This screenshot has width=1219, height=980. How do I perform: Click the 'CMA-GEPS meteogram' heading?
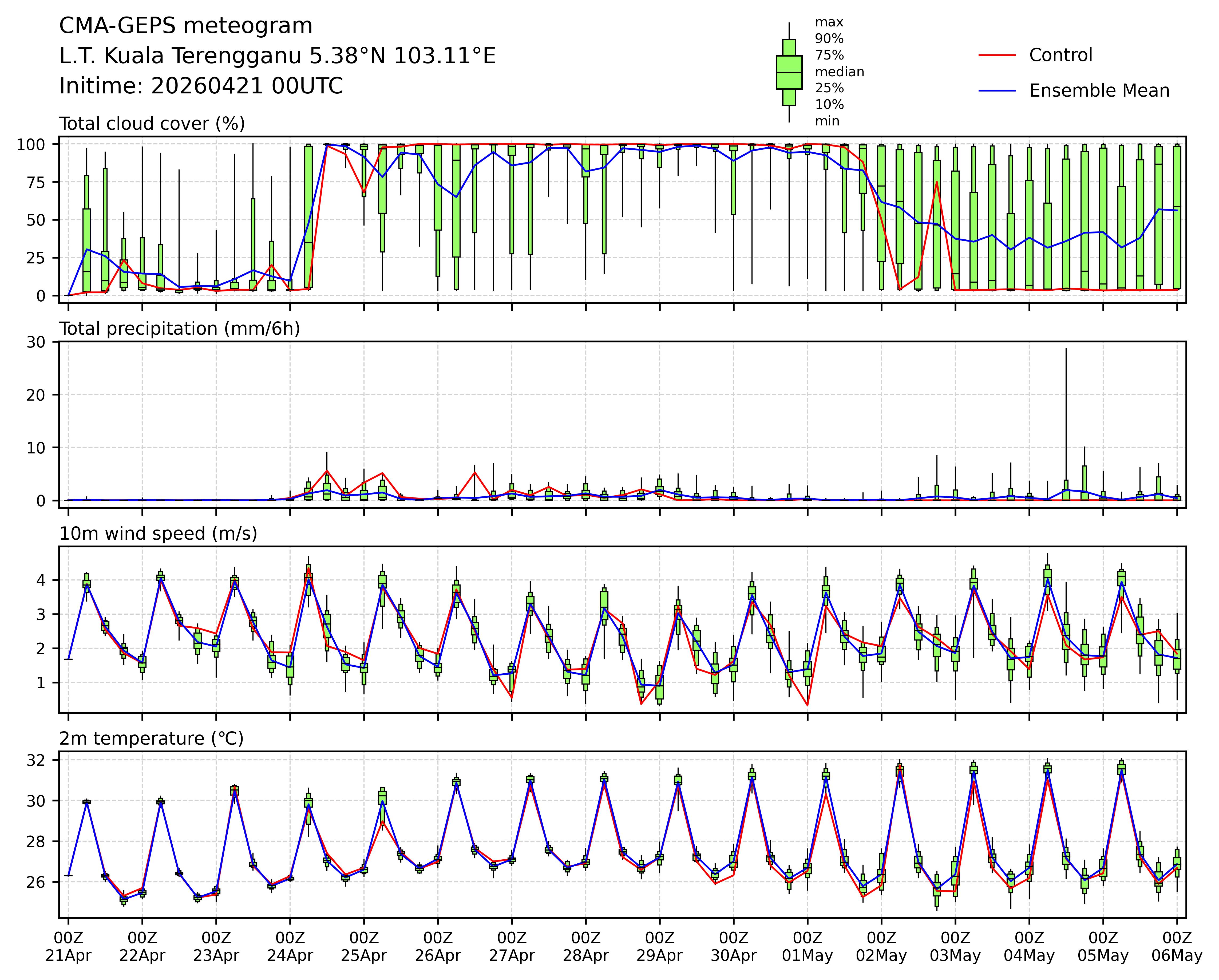185,26
